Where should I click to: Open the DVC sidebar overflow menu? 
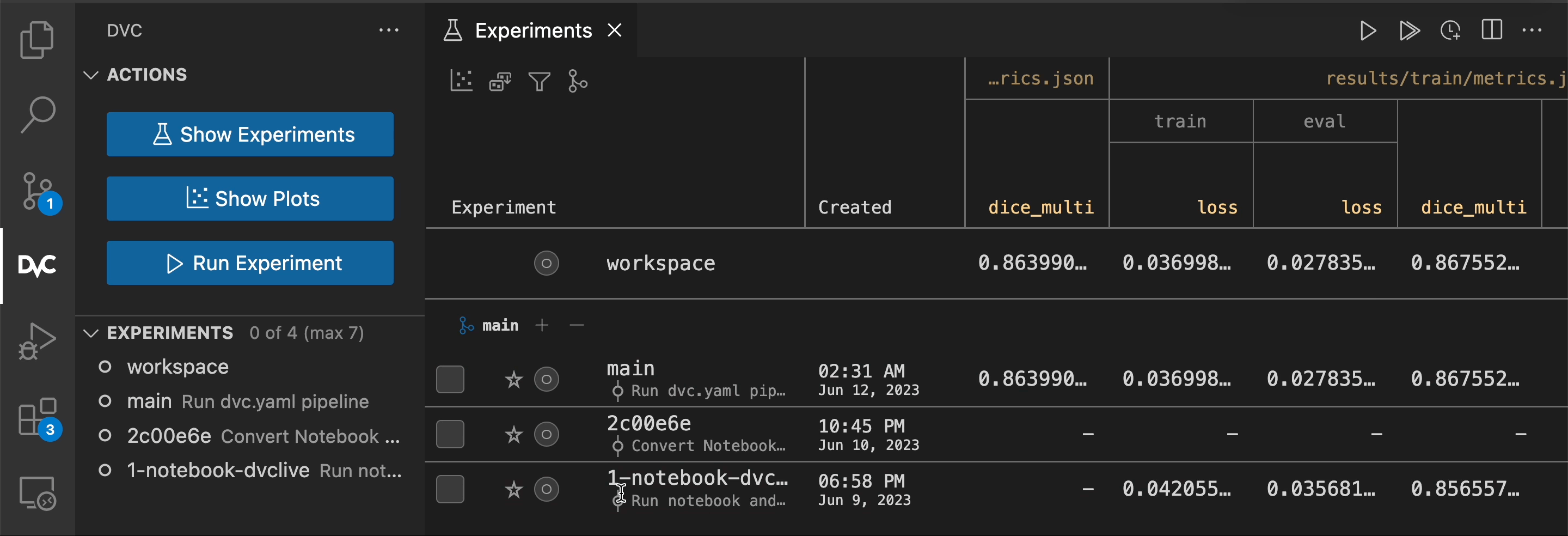[389, 30]
